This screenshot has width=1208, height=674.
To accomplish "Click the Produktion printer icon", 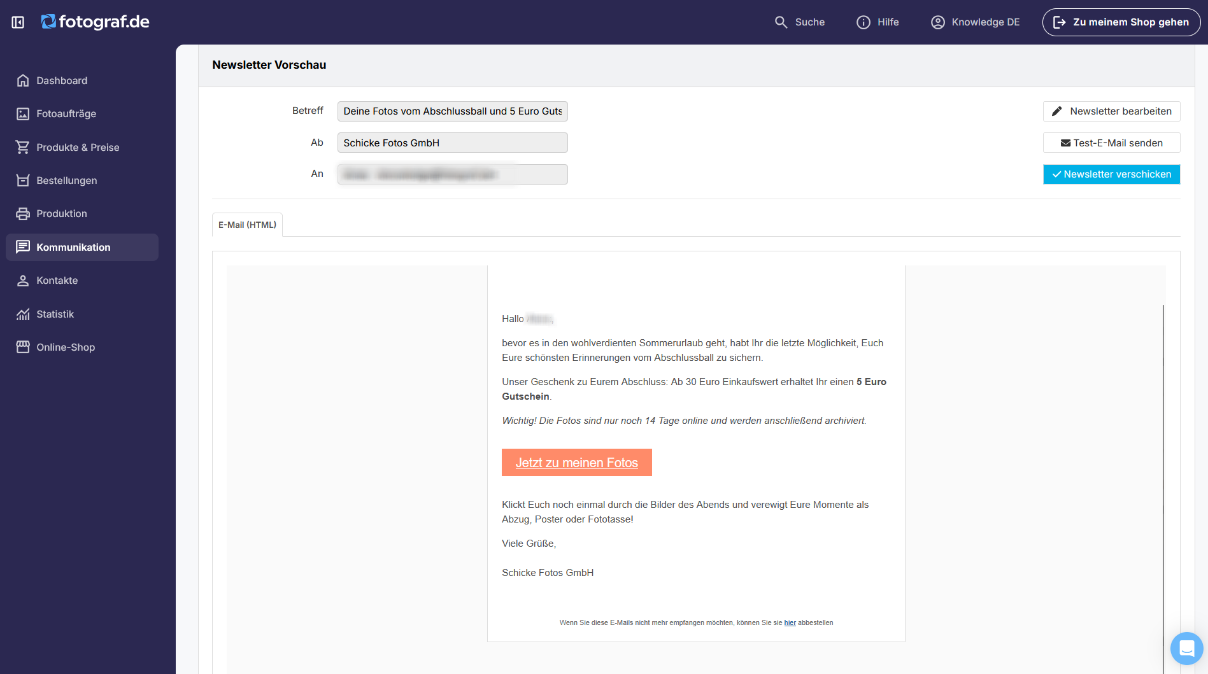I will pyautogui.click(x=23, y=214).
